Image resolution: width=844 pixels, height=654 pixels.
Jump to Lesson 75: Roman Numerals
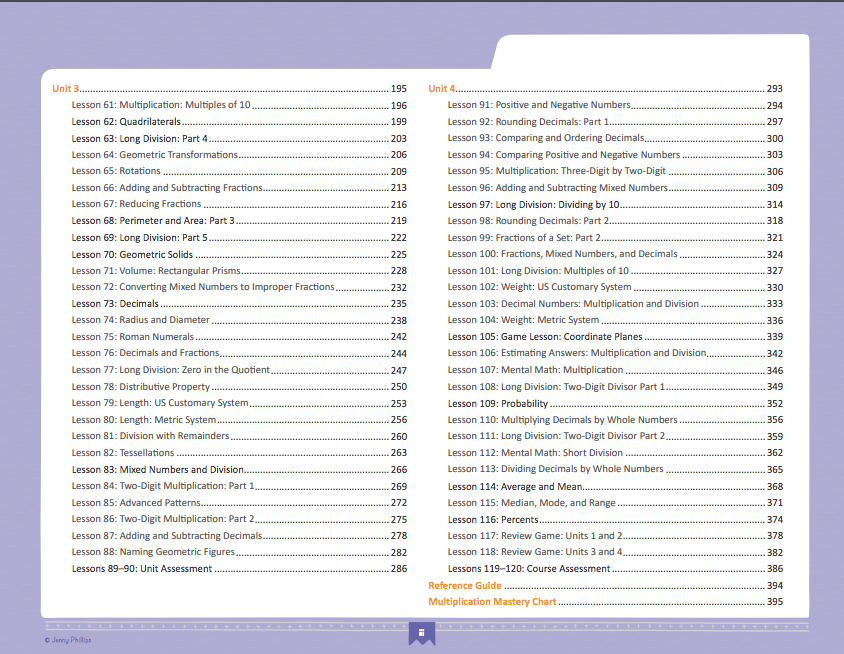pyautogui.click(x=133, y=337)
